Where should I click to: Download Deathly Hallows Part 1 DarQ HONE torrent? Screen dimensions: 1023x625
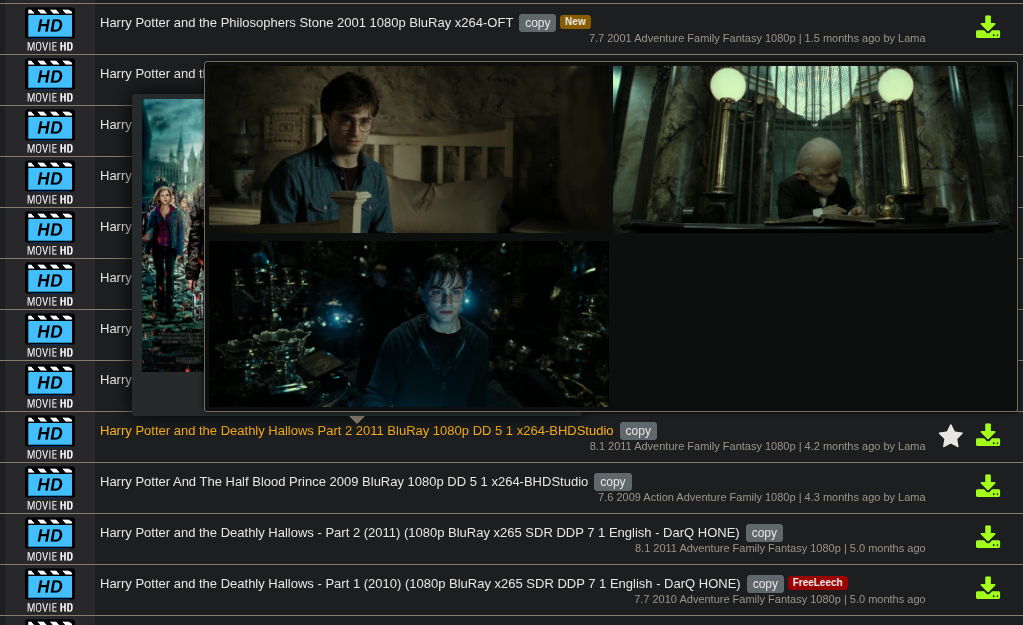[x=988, y=588]
